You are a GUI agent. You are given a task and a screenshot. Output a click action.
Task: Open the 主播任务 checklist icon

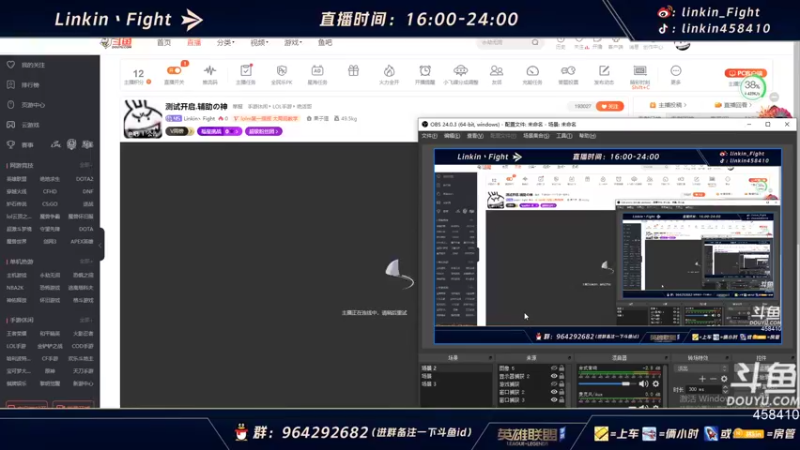click(x=246, y=70)
